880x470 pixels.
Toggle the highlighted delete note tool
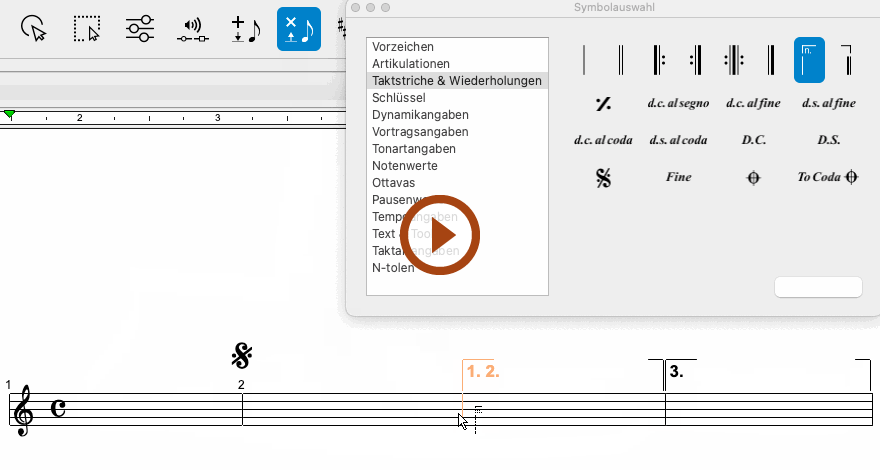coord(299,29)
